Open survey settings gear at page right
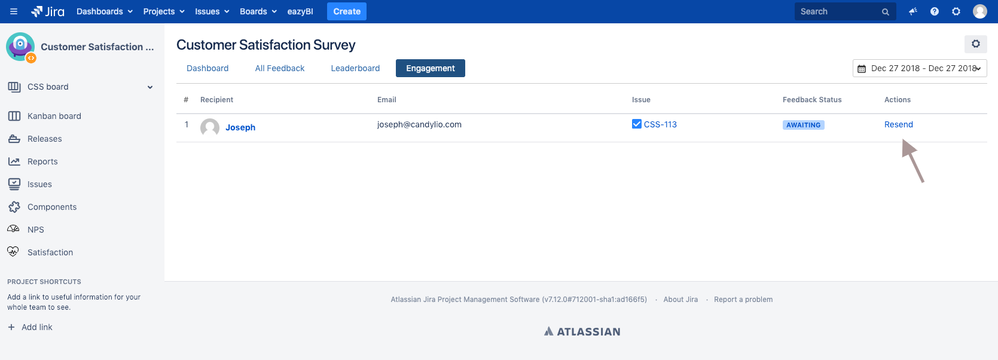This screenshot has width=998, height=360. click(976, 44)
